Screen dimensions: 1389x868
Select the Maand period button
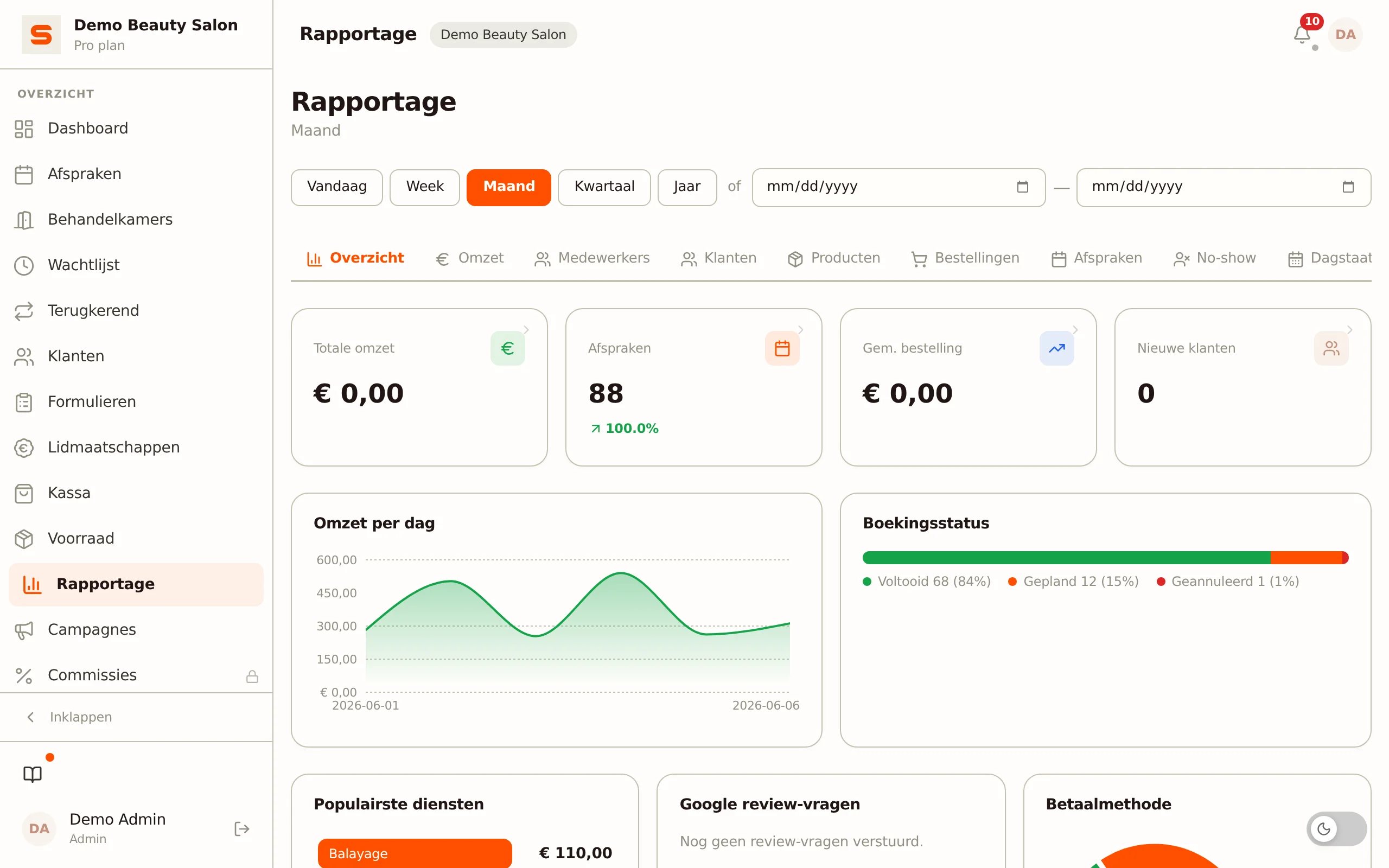coord(508,187)
